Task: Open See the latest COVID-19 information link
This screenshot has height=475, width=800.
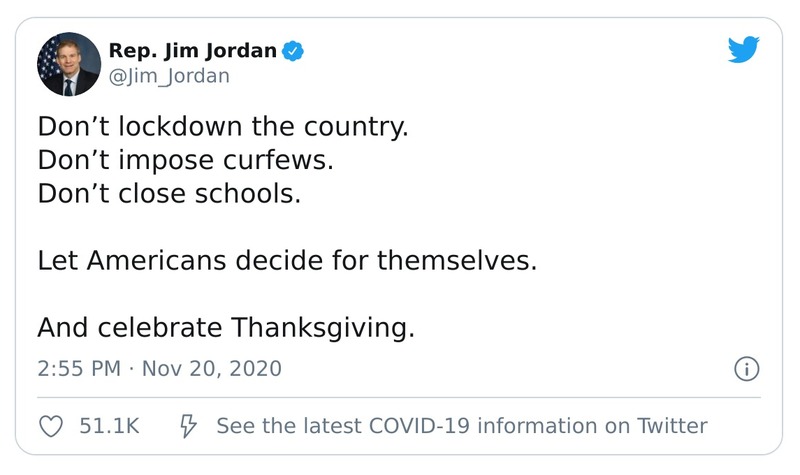Action: click(461, 426)
